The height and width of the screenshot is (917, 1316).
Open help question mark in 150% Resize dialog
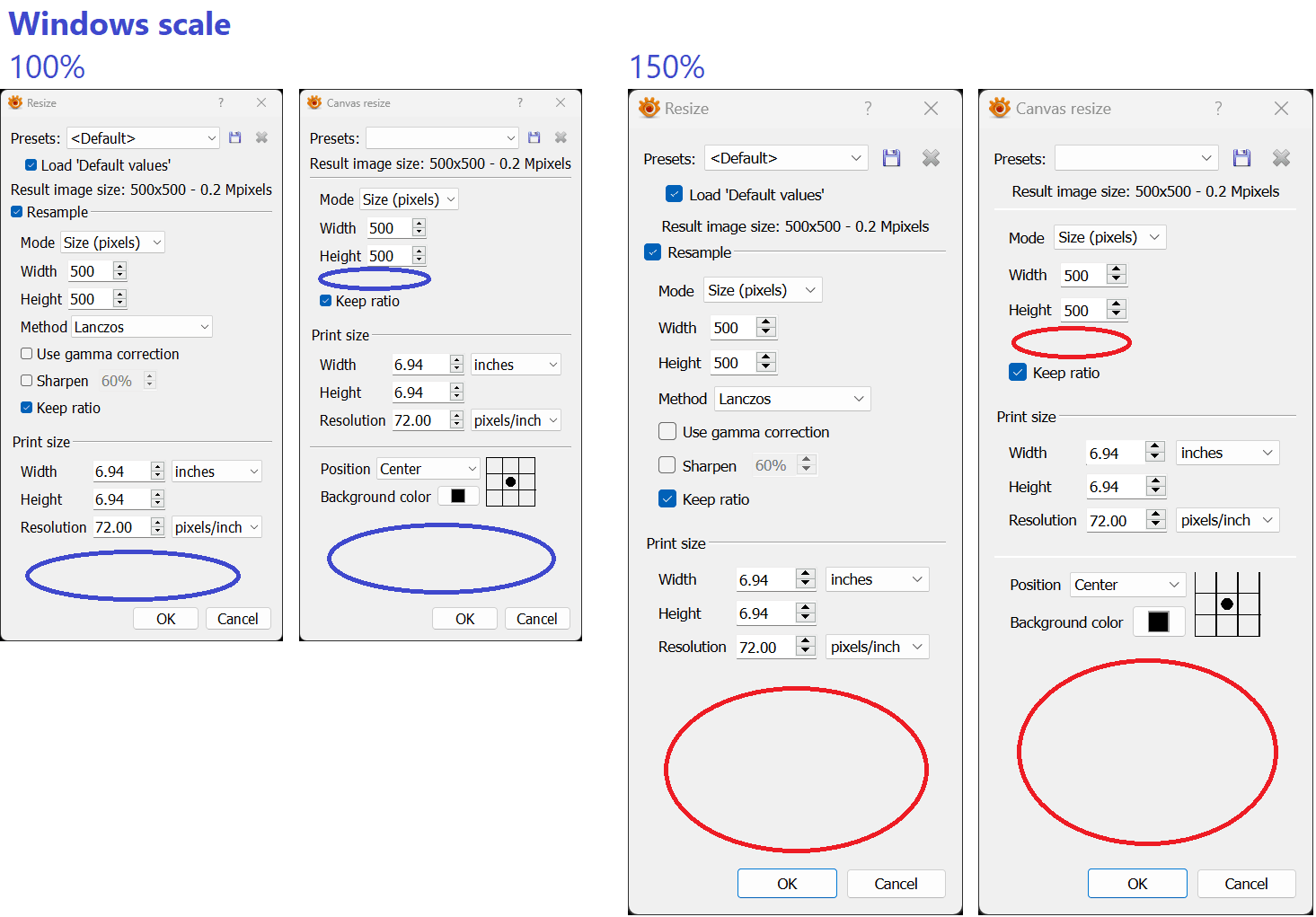coord(868,109)
